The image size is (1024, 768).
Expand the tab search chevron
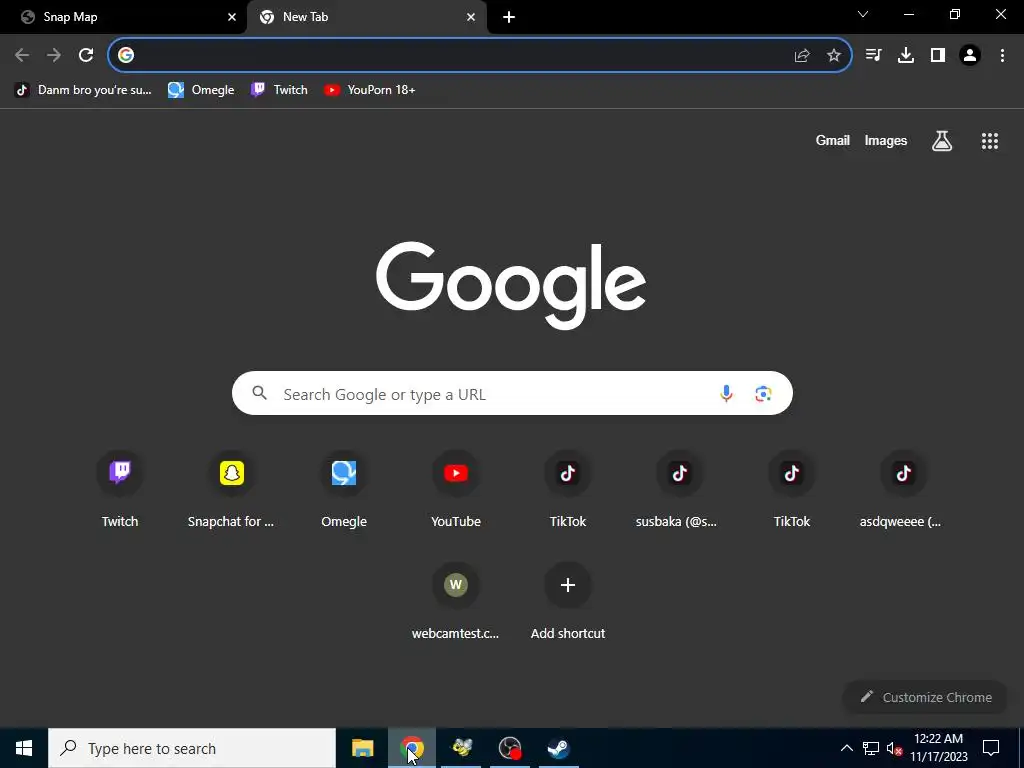click(x=863, y=14)
